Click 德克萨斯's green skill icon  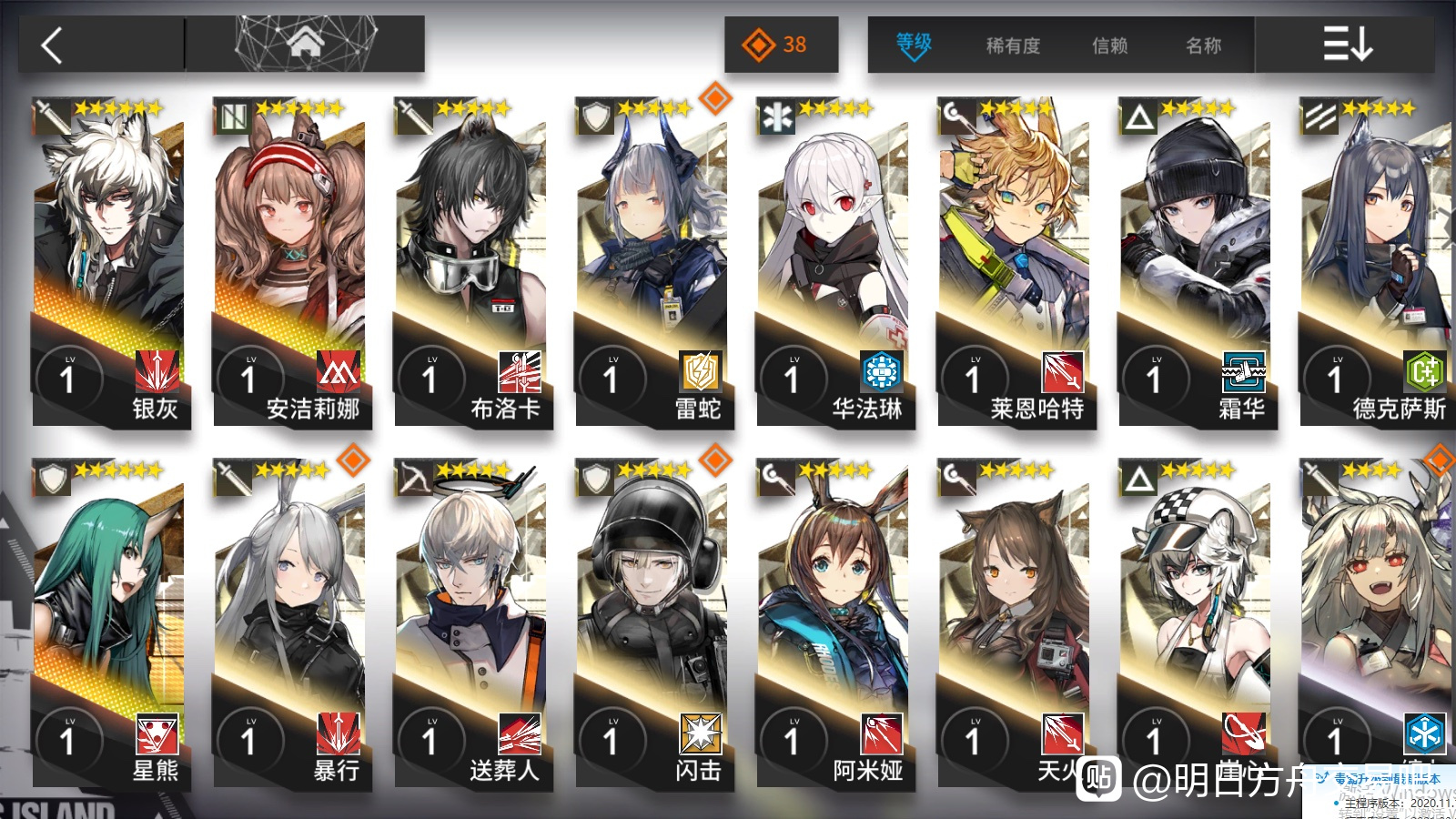1425,371
